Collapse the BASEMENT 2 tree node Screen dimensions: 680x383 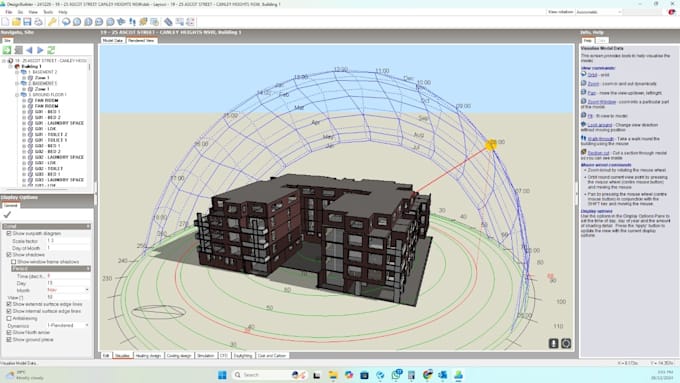(17, 72)
